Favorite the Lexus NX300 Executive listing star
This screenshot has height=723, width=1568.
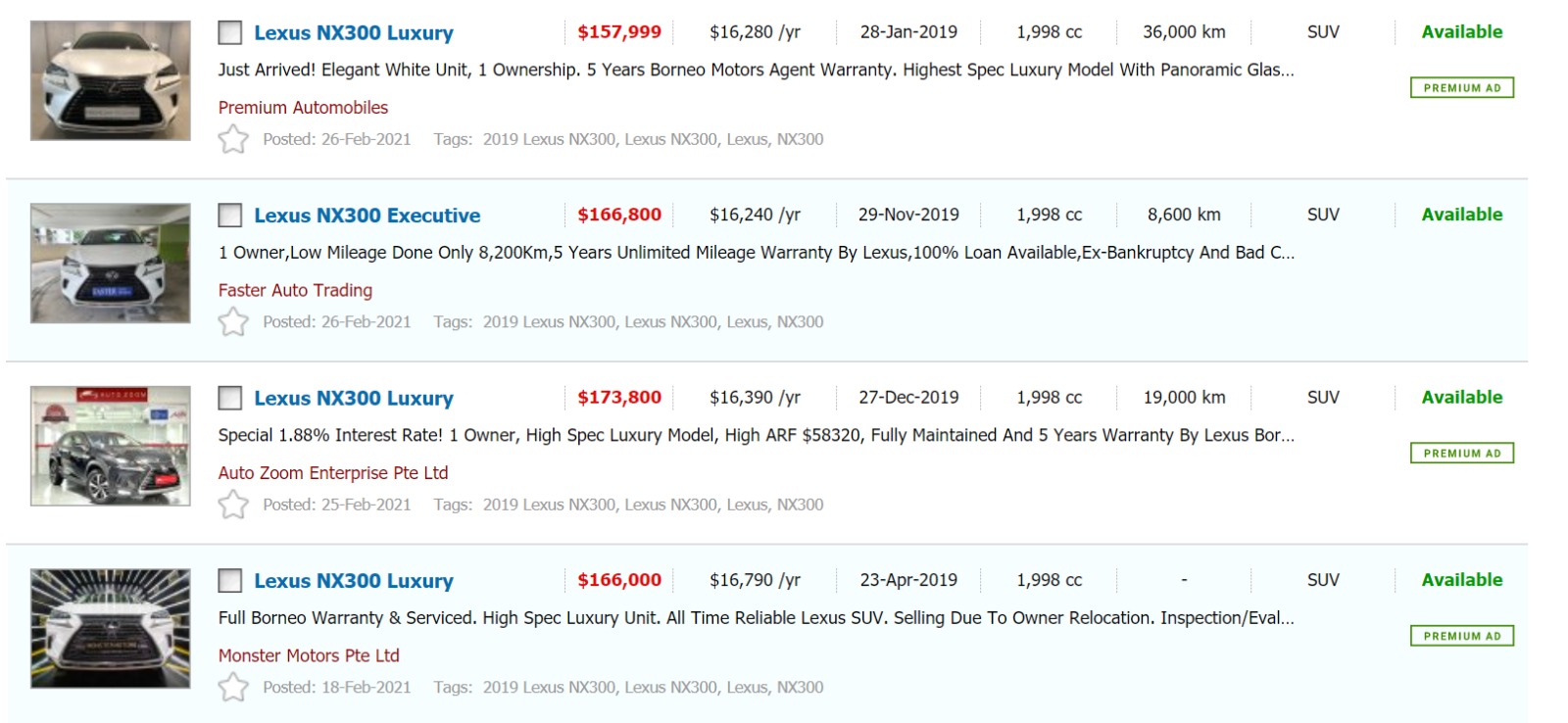click(233, 321)
